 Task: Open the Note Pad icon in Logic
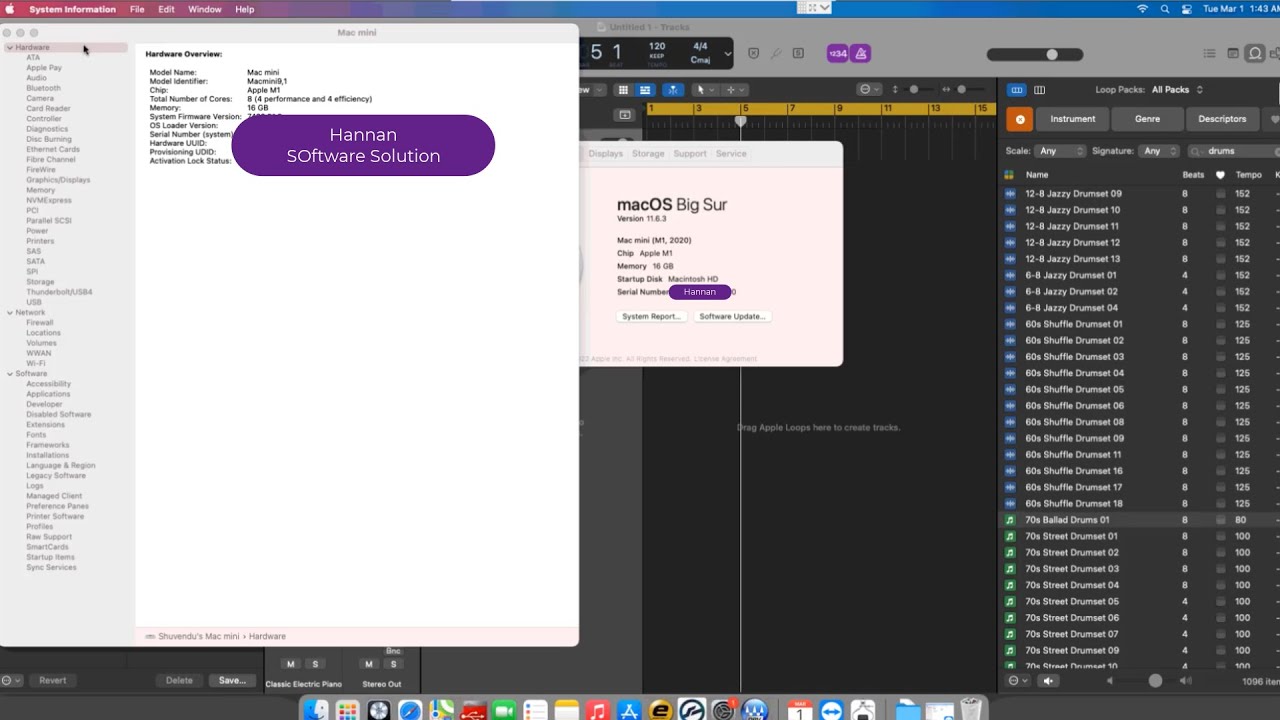pos(1232,54)
